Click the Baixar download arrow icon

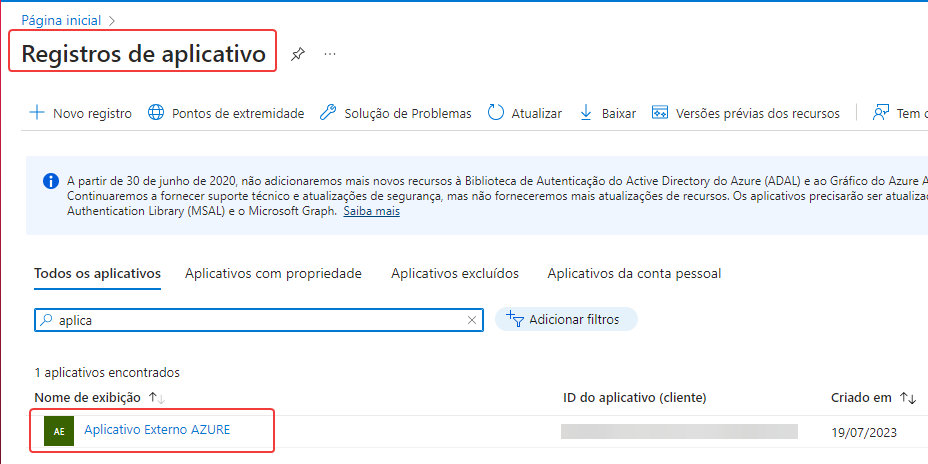pyautogui.click(x=586, y=112)
